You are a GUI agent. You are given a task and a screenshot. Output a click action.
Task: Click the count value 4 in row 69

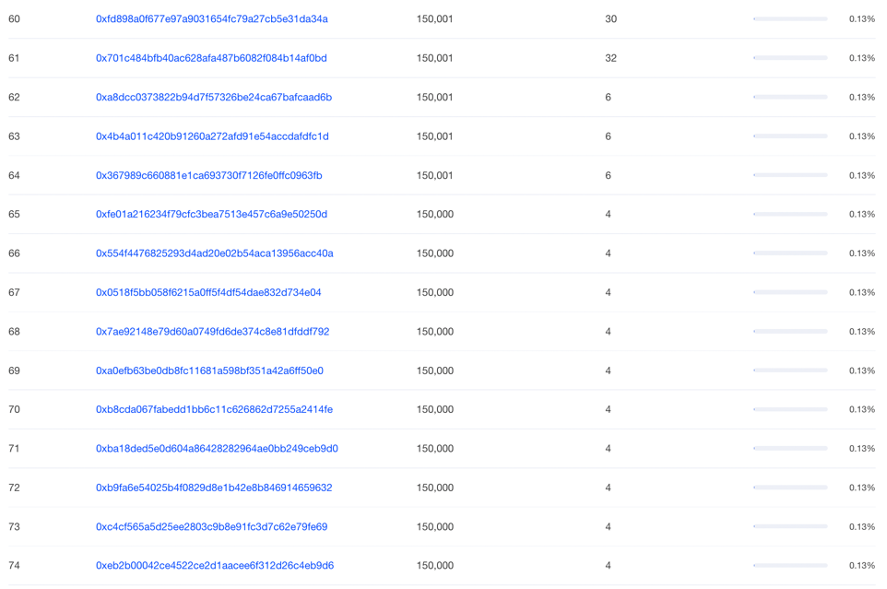pyautogui.click(x=608, y=371)
